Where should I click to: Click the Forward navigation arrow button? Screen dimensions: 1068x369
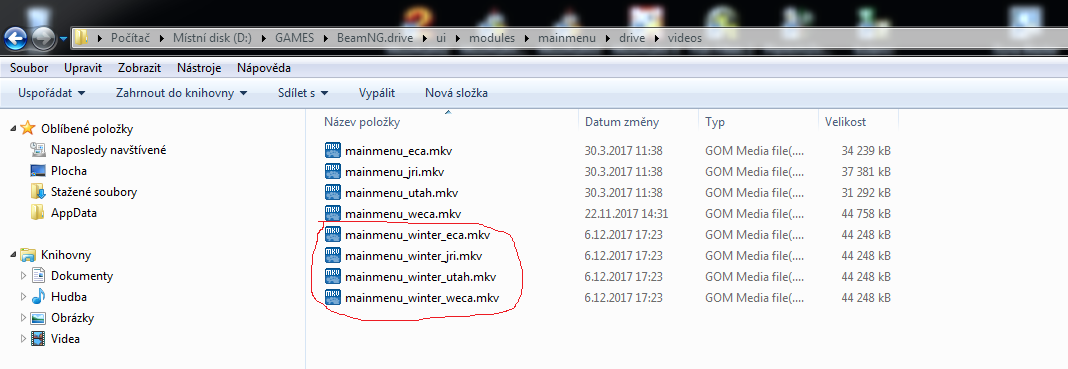tap(43, 38)
